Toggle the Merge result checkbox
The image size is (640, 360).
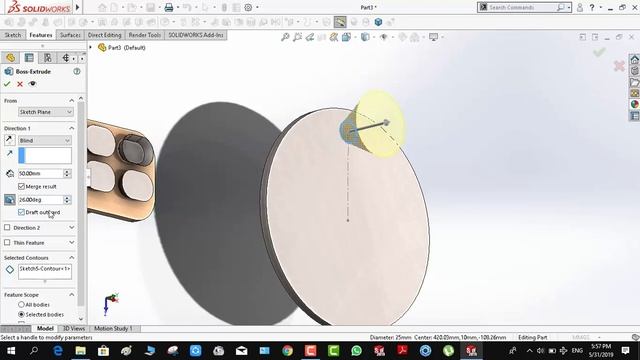[x=22, y=186]
